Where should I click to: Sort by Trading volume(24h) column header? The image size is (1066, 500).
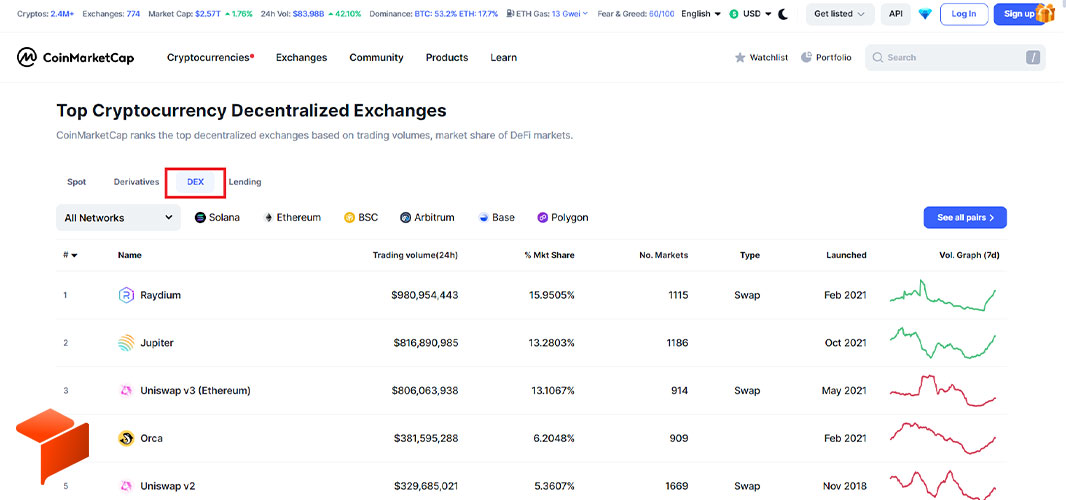click(415, 255)
